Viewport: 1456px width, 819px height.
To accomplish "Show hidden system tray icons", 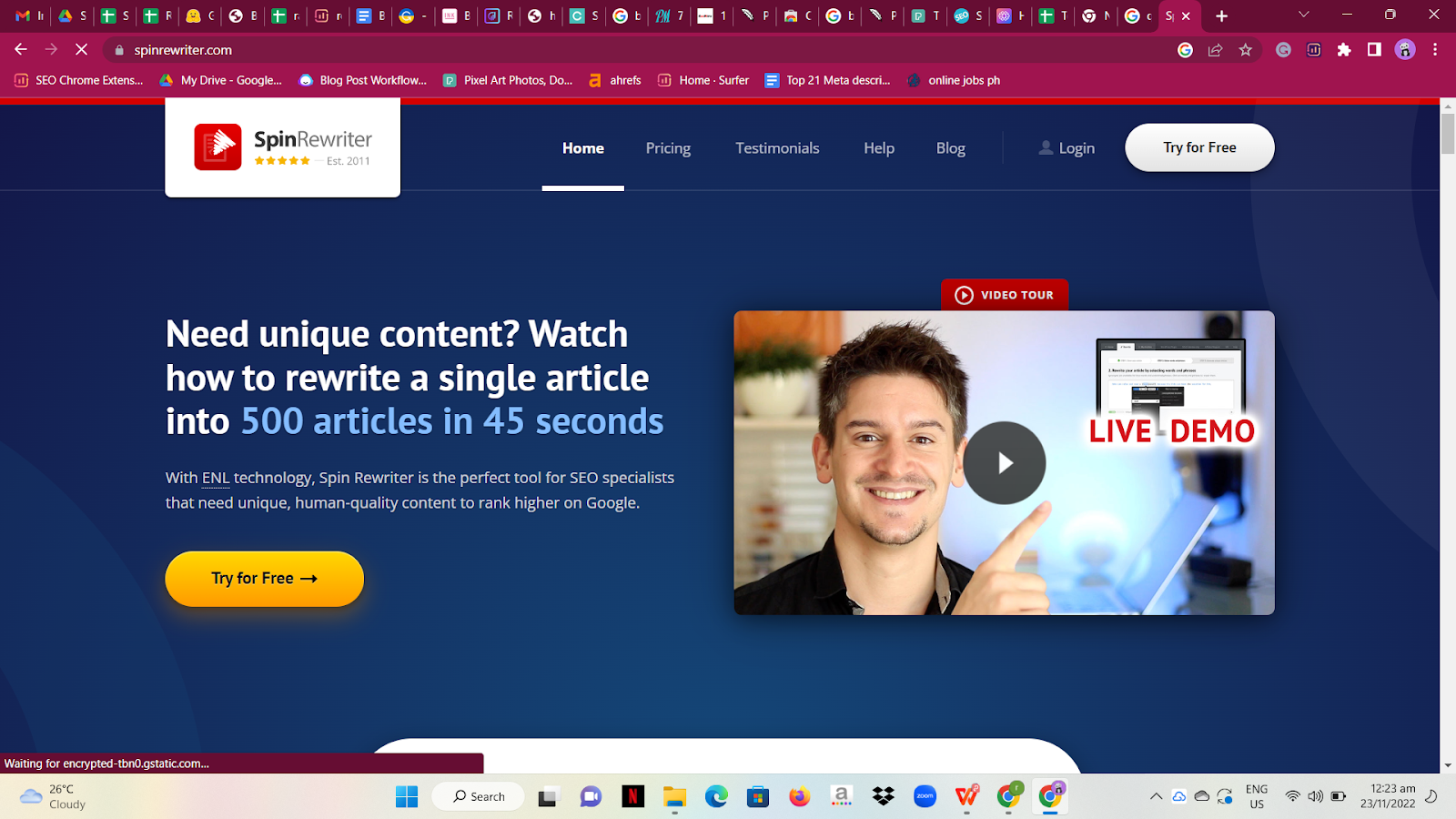I will pyautogui.click(x=1156, y=796).
